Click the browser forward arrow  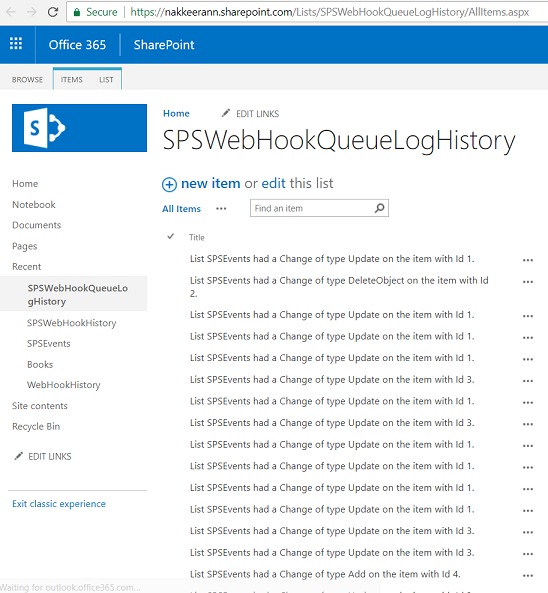(x=32, y=12)
